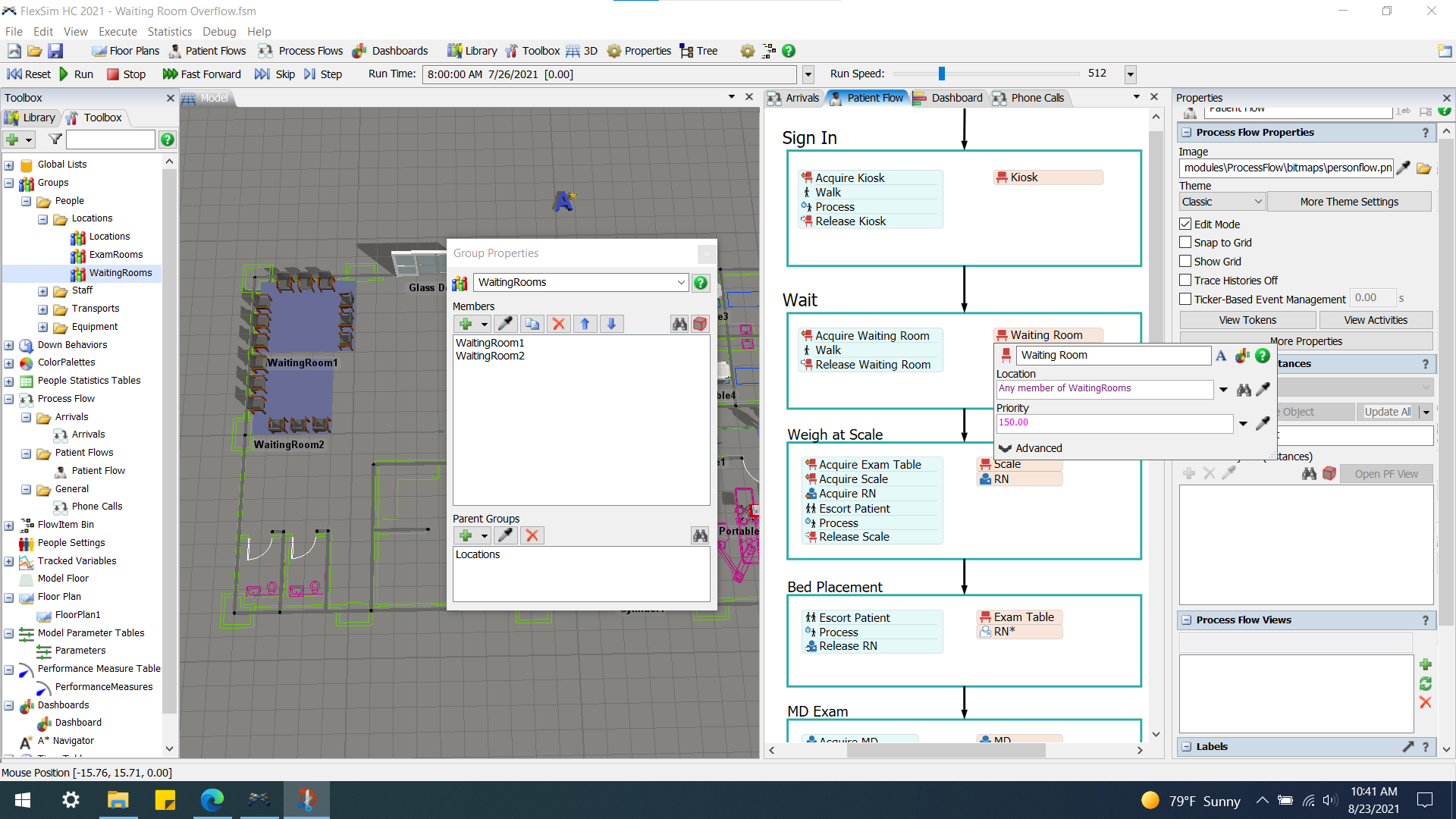Click the red X to remove member
Image resolution: width=1456 pixels, height=819 pixels.
(559, 324)
